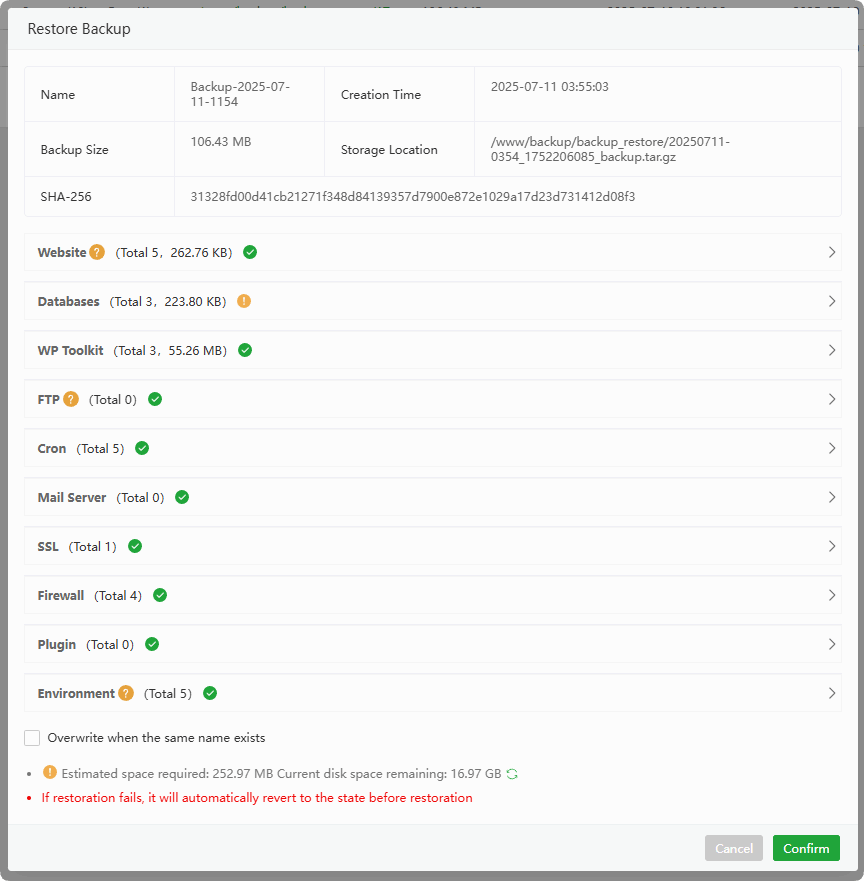Viewport: 864px width, 881px height.
Task: Click the orange warning icon on Databases
Action: point(244,301)
